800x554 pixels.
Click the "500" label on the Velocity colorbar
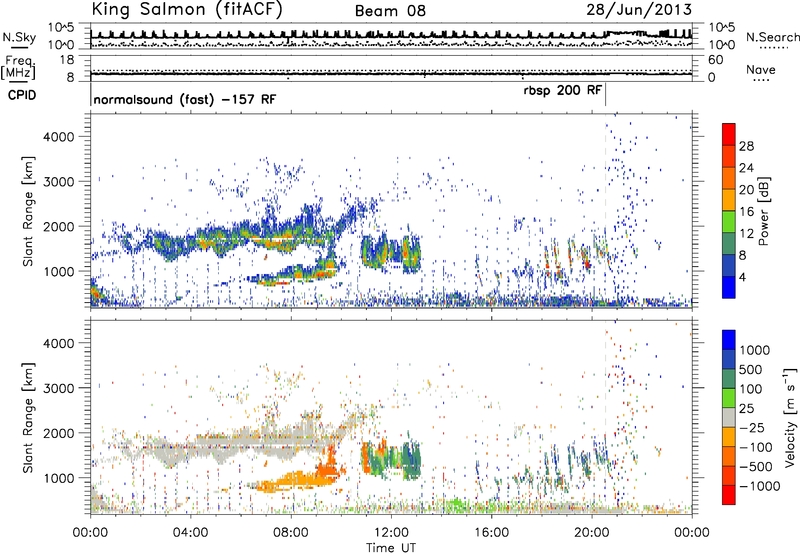[751, 369]
